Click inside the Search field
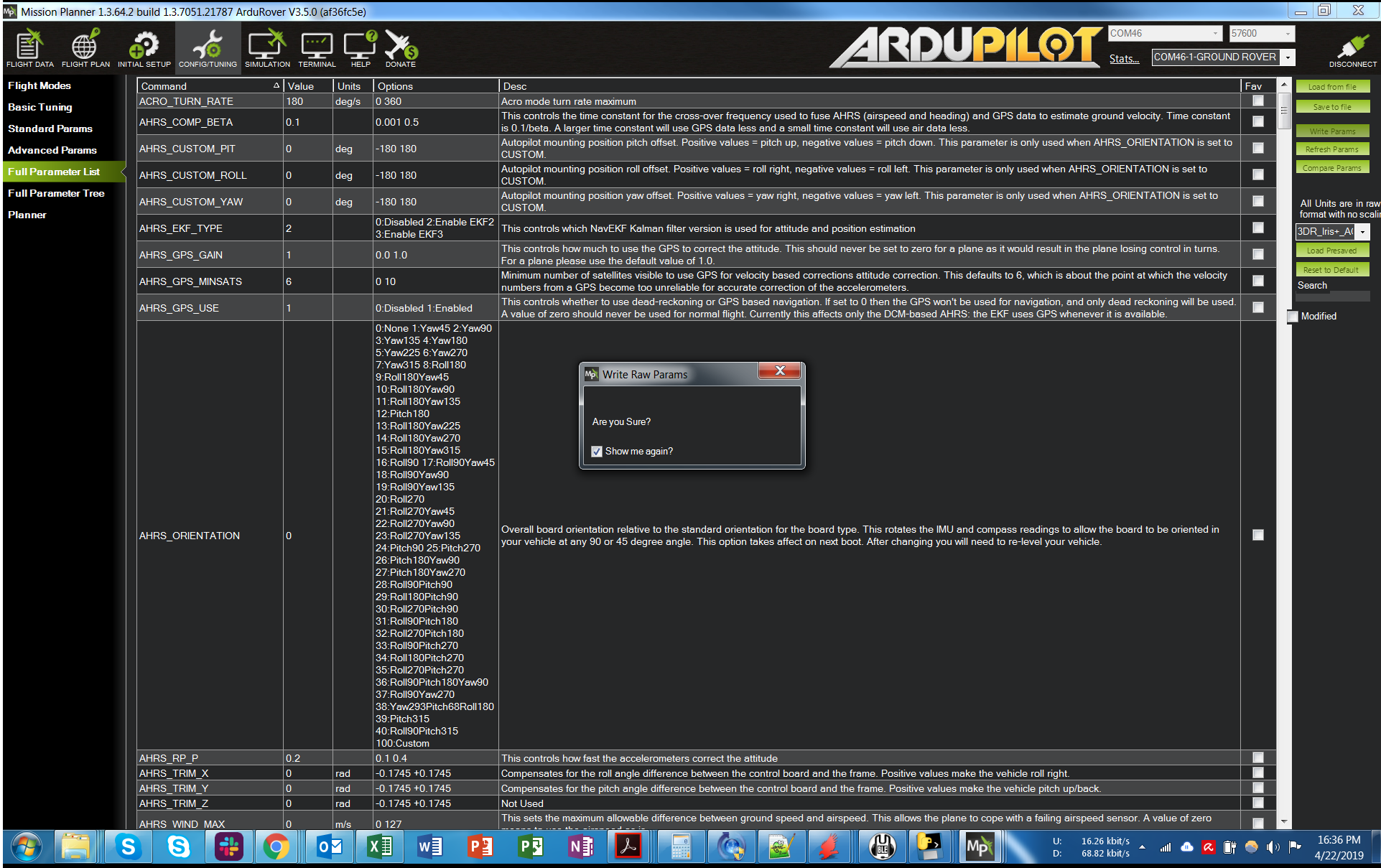This screenshot has height=868, width=1381. click(1332, 296)
